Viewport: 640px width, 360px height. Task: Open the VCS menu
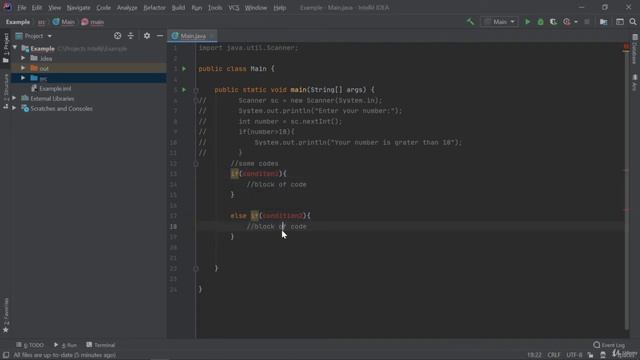234,8
